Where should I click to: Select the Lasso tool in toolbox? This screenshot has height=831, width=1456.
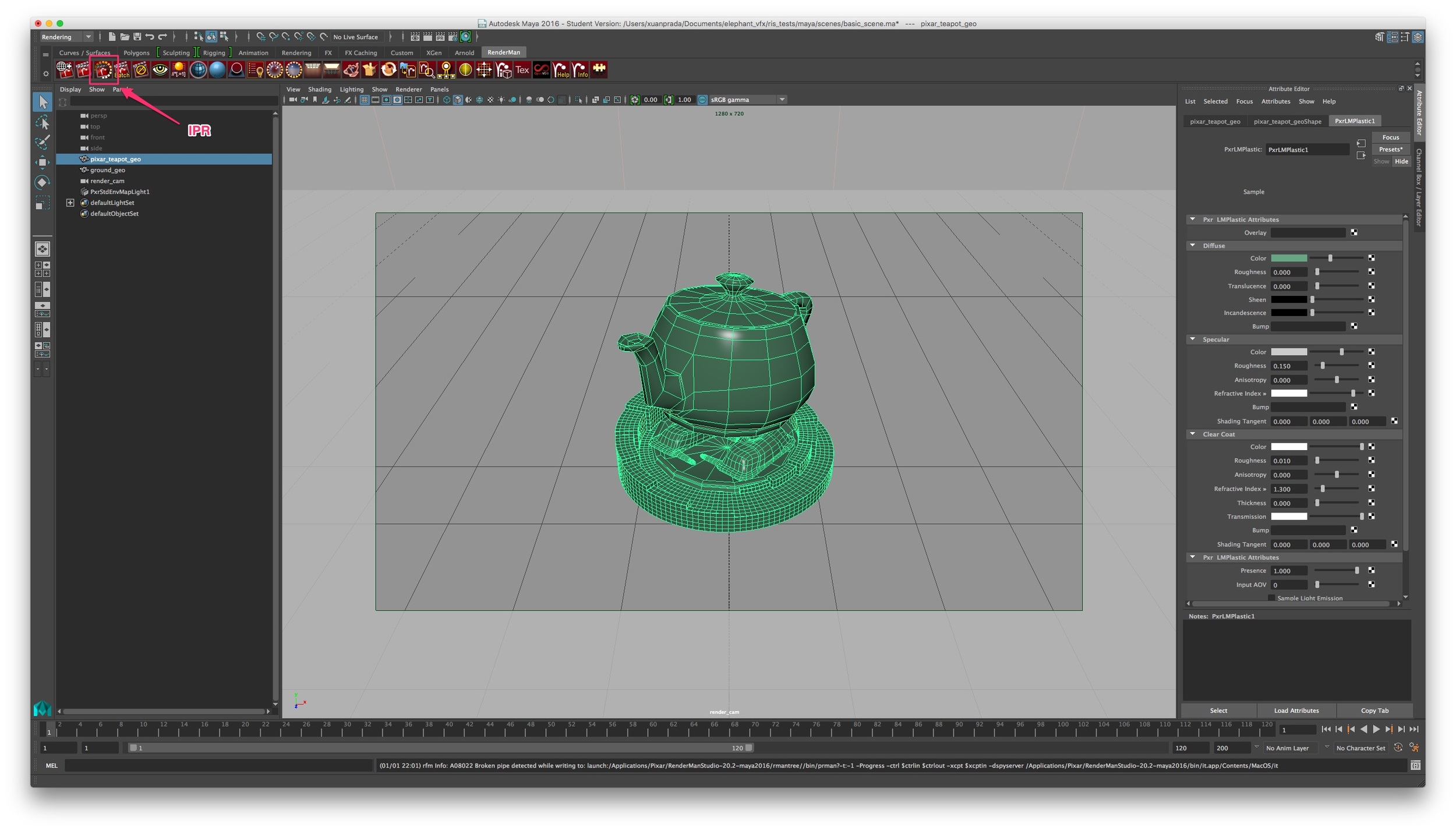(43, 122)
